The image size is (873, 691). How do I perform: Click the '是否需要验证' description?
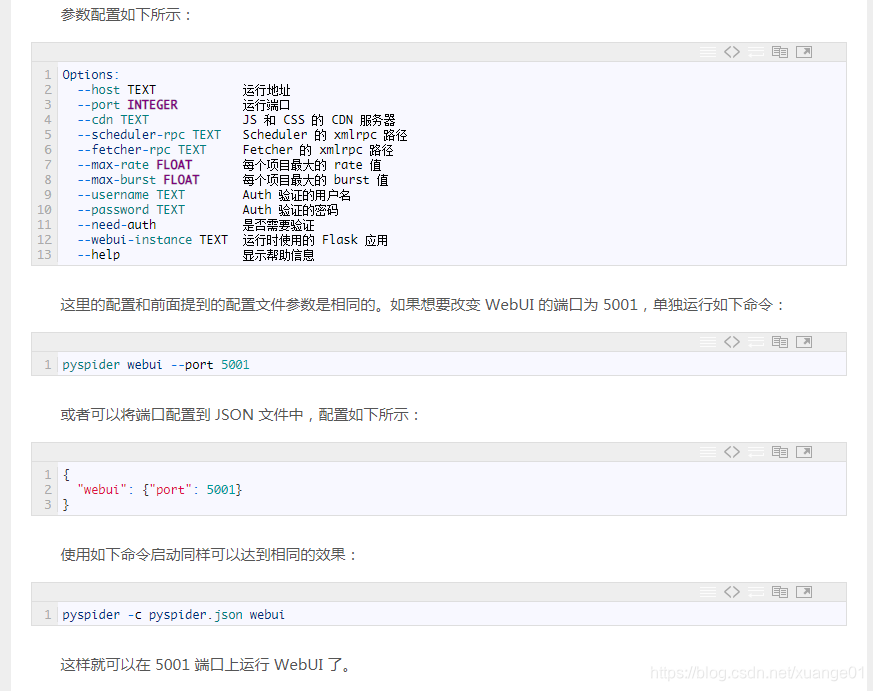click(278, 226)
